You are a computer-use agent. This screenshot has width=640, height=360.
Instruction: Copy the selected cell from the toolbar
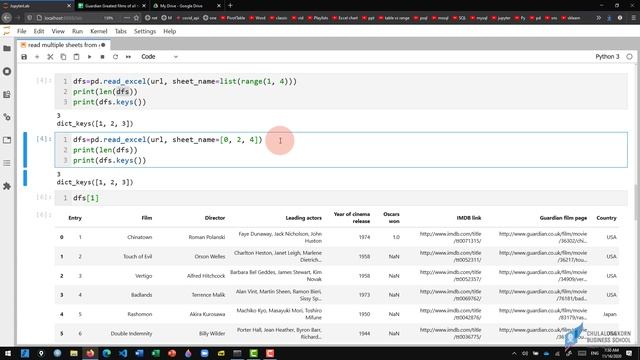[x=63, y=57]
